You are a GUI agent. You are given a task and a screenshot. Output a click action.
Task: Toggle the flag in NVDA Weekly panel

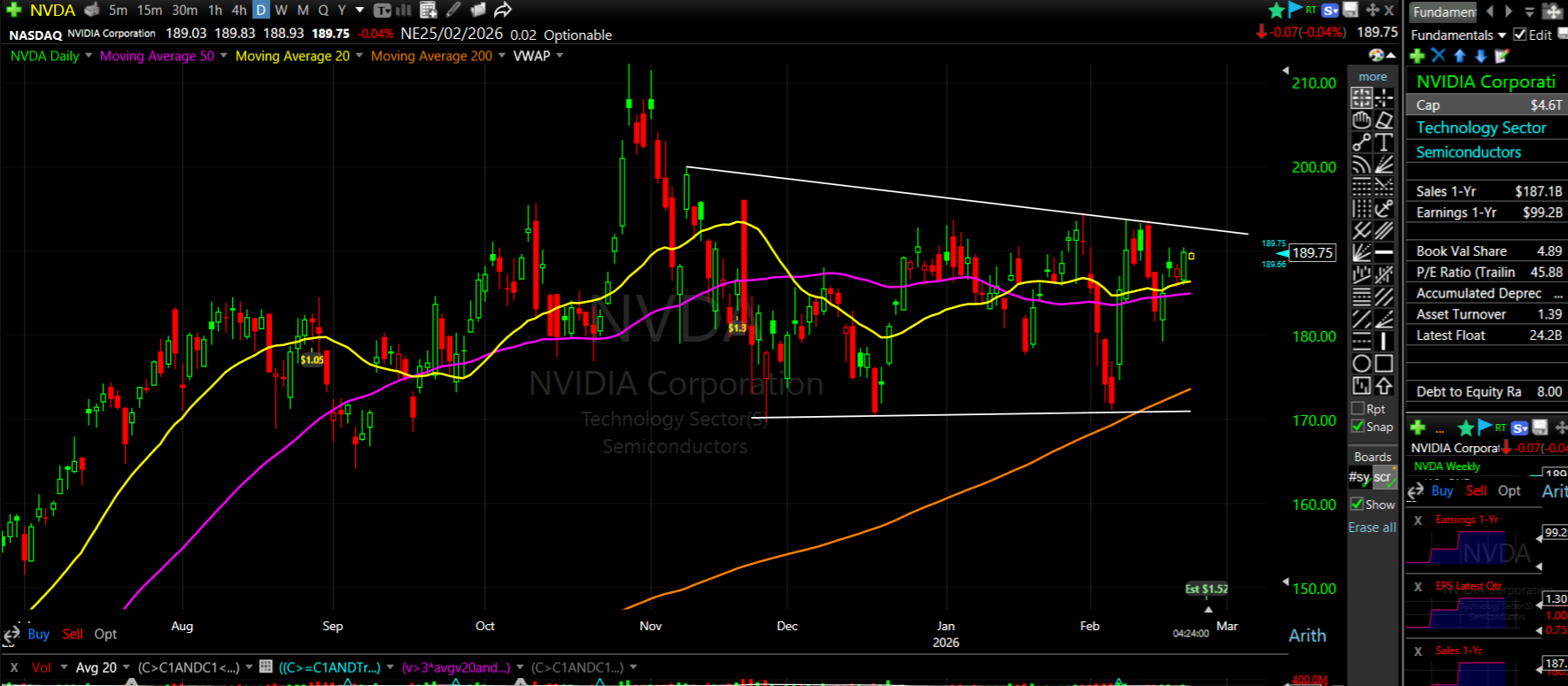1485,428
